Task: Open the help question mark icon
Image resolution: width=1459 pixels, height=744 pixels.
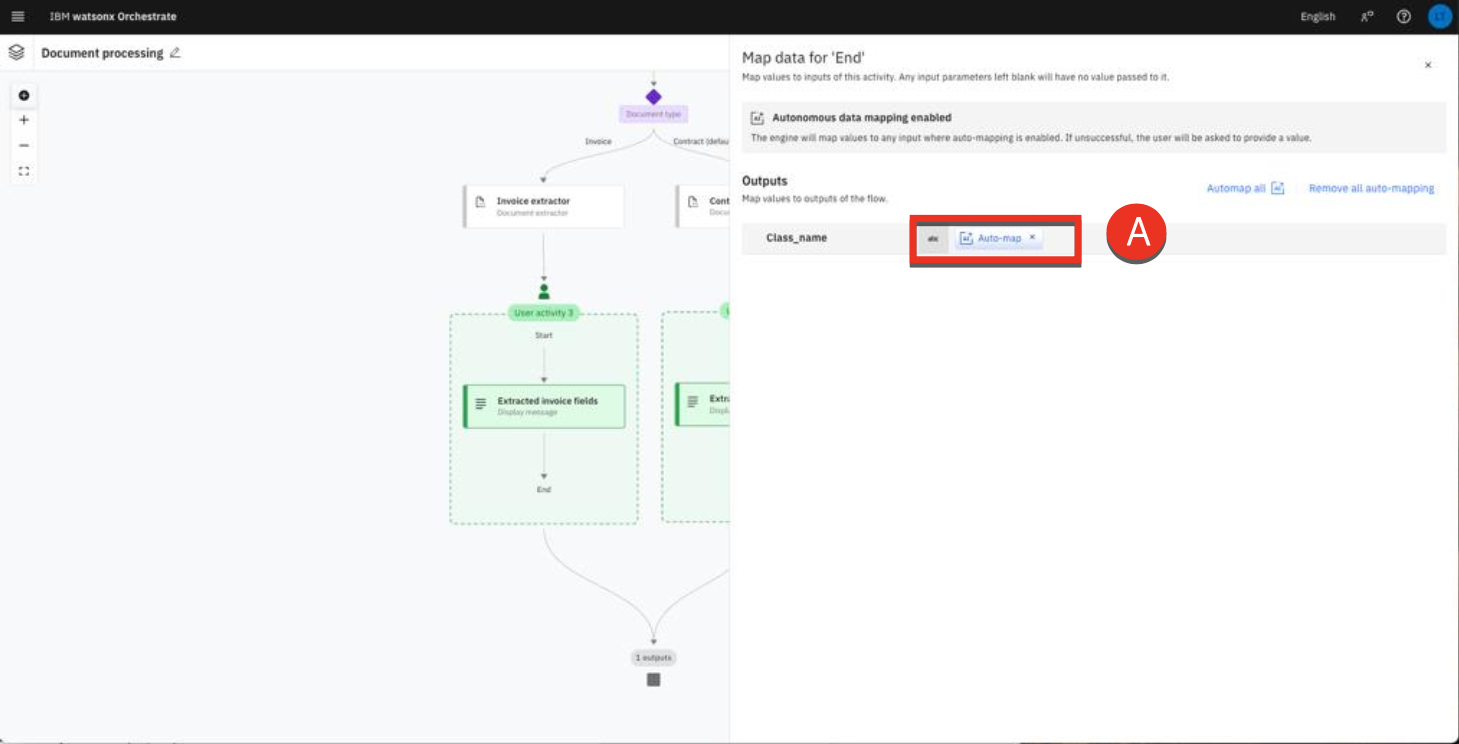Action: click(1403, 16)
